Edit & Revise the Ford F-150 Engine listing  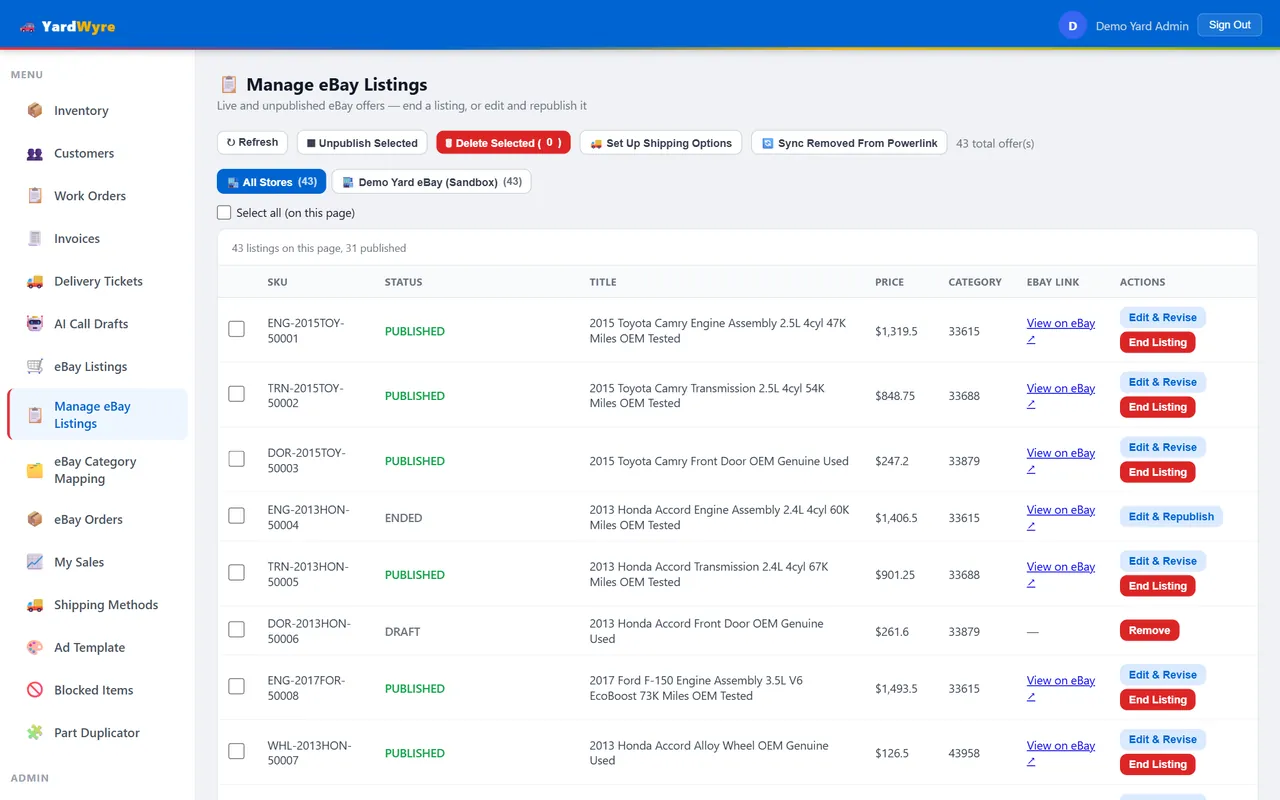tap(1162, 675)
